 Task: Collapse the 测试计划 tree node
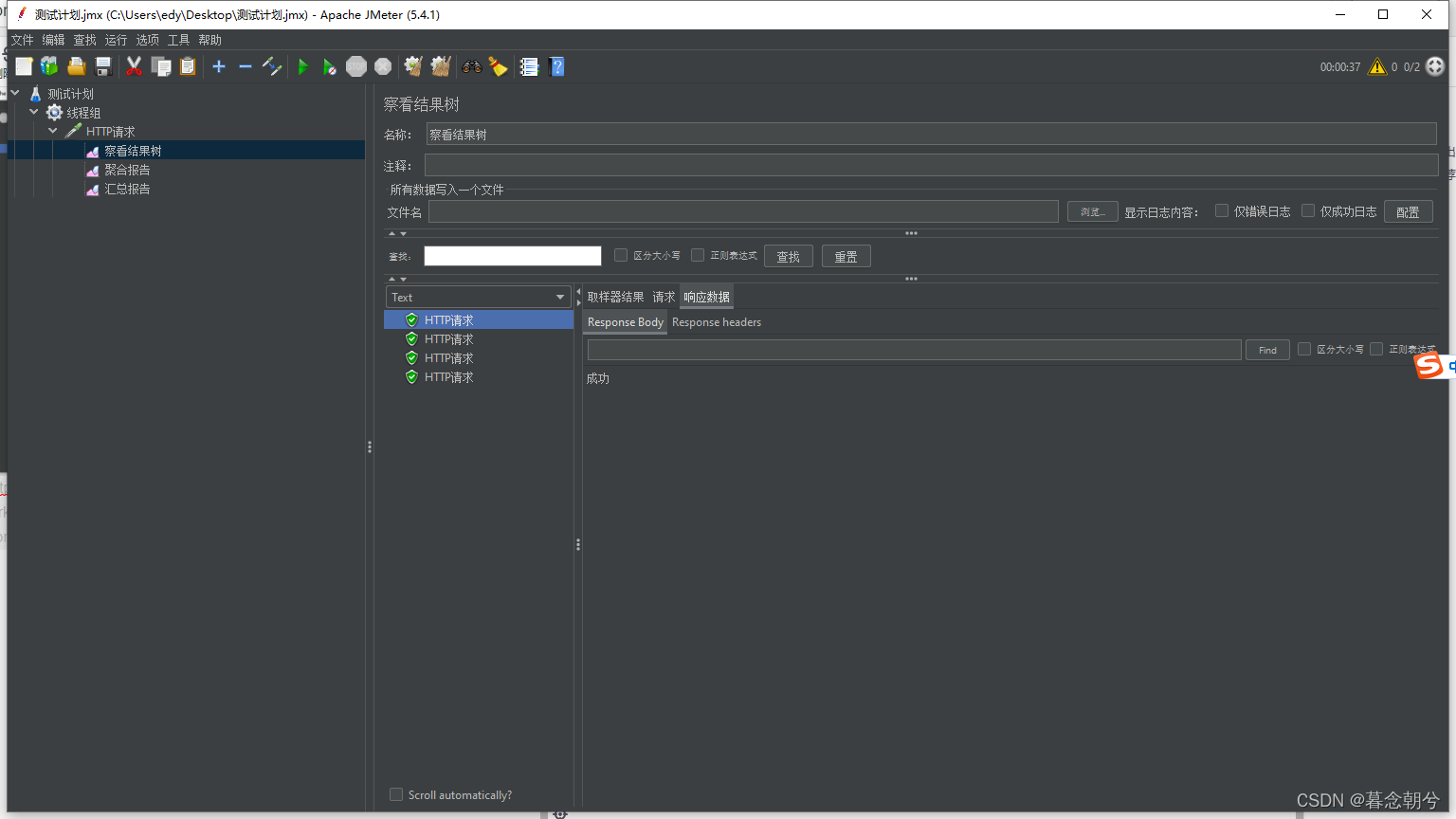pos(15,93)
